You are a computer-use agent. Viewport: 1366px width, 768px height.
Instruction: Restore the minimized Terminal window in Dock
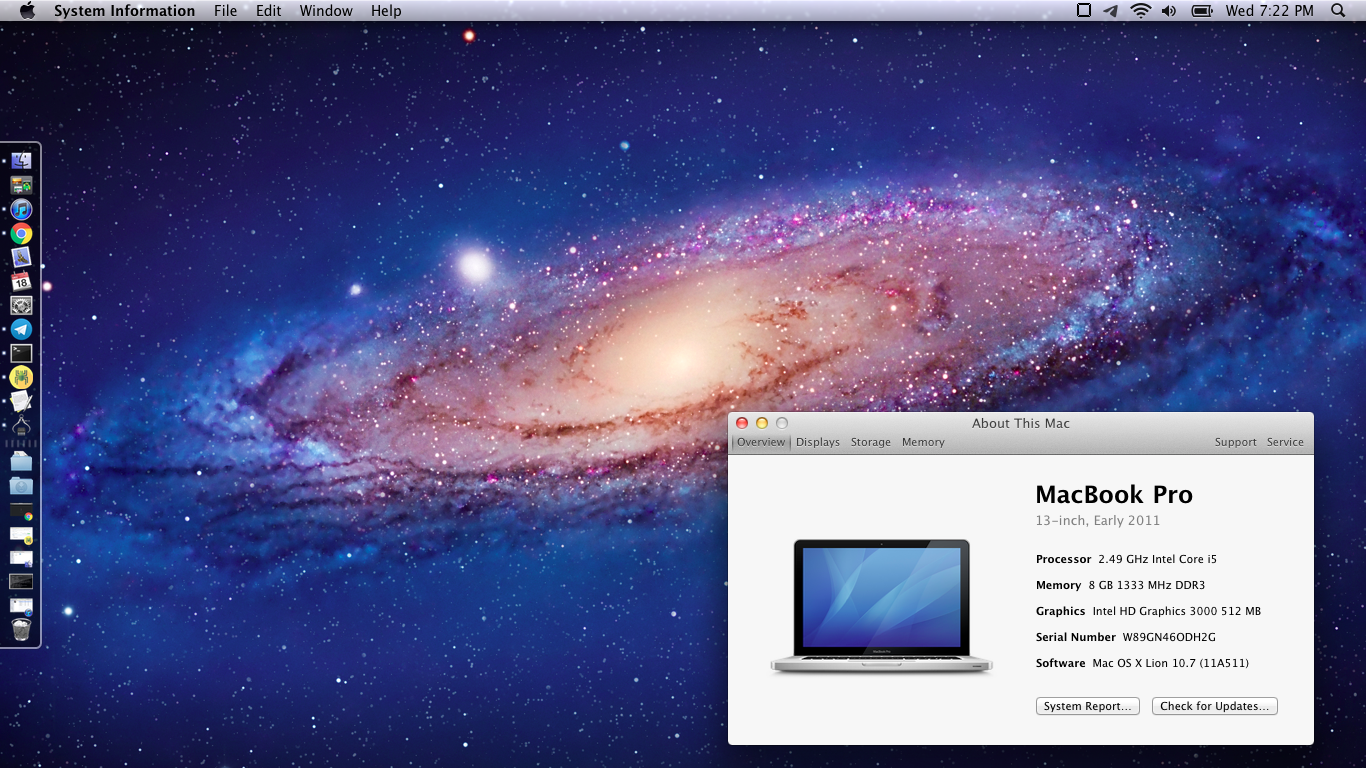[x=21, y=581]
